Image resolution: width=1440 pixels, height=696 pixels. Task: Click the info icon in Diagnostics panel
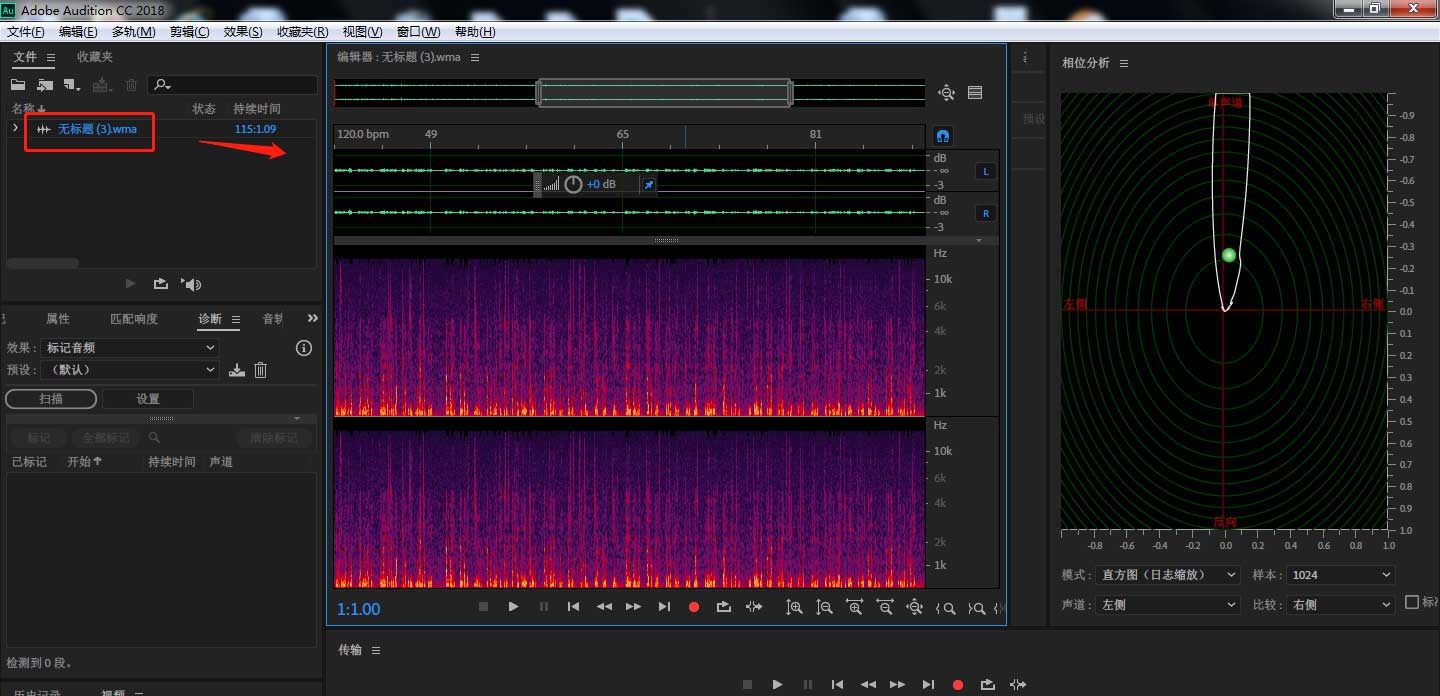pyautogui.click(x=304, y=348)
